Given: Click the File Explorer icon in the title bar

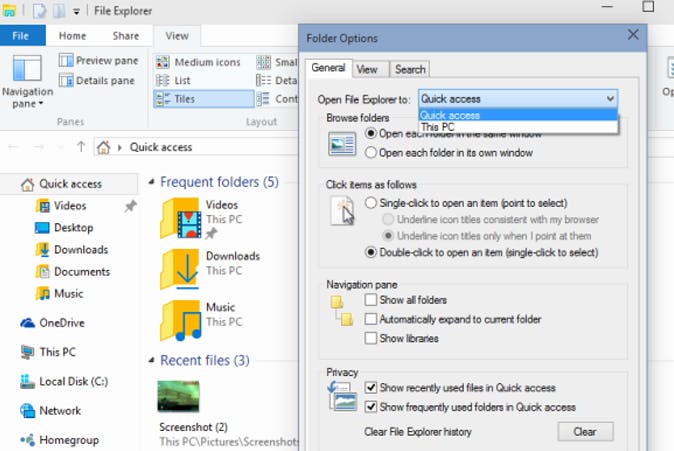Looking at the screenshot, I should click(9, 11).
